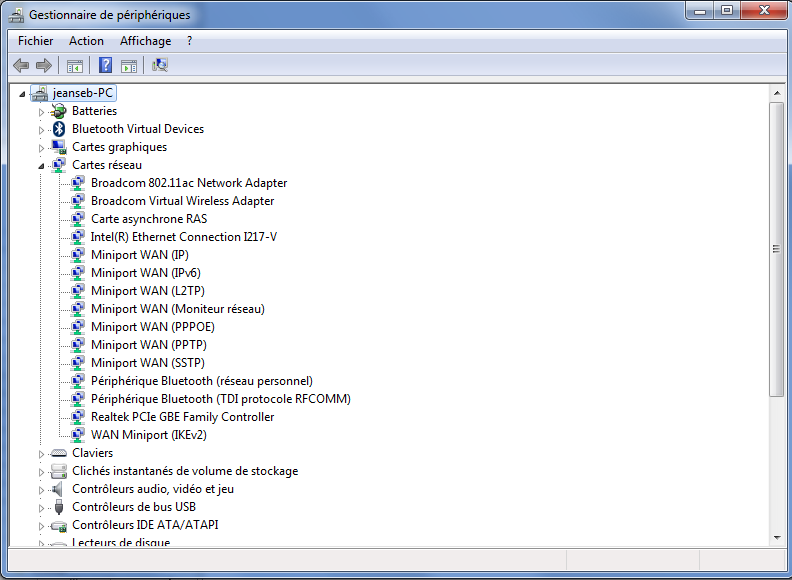Select Broadcom 802.11ac Network Adapter text
Viewport: 792px width, 580px height.
(x=189, y=183)
